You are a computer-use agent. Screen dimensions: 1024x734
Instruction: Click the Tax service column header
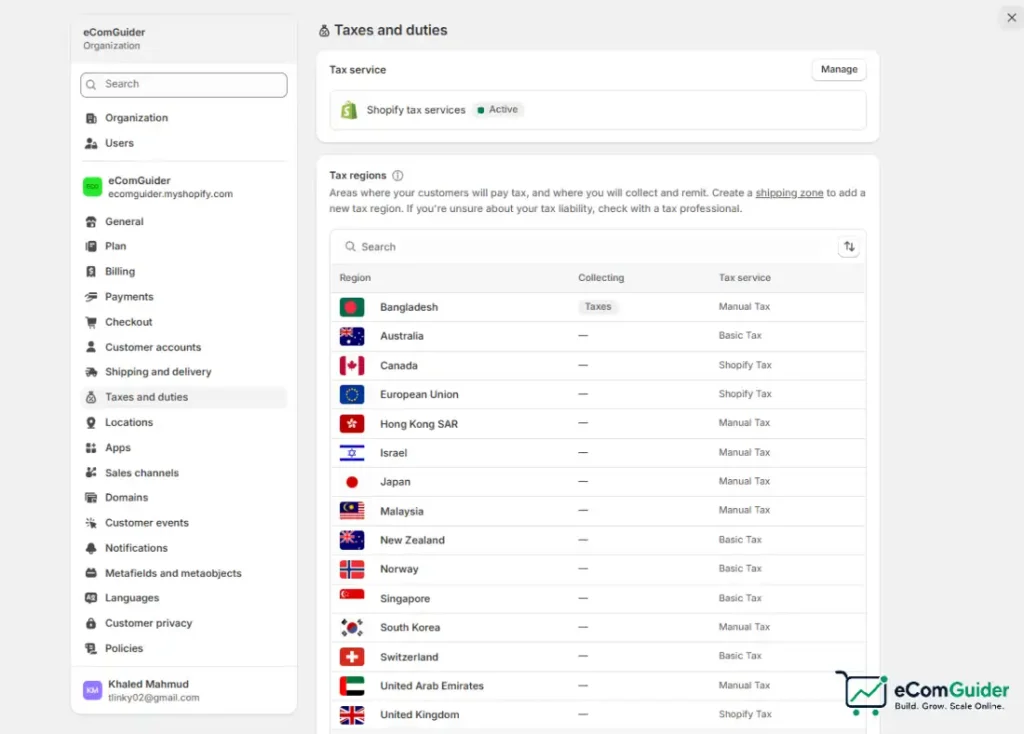pyautogui.click(x=744, y=278)
